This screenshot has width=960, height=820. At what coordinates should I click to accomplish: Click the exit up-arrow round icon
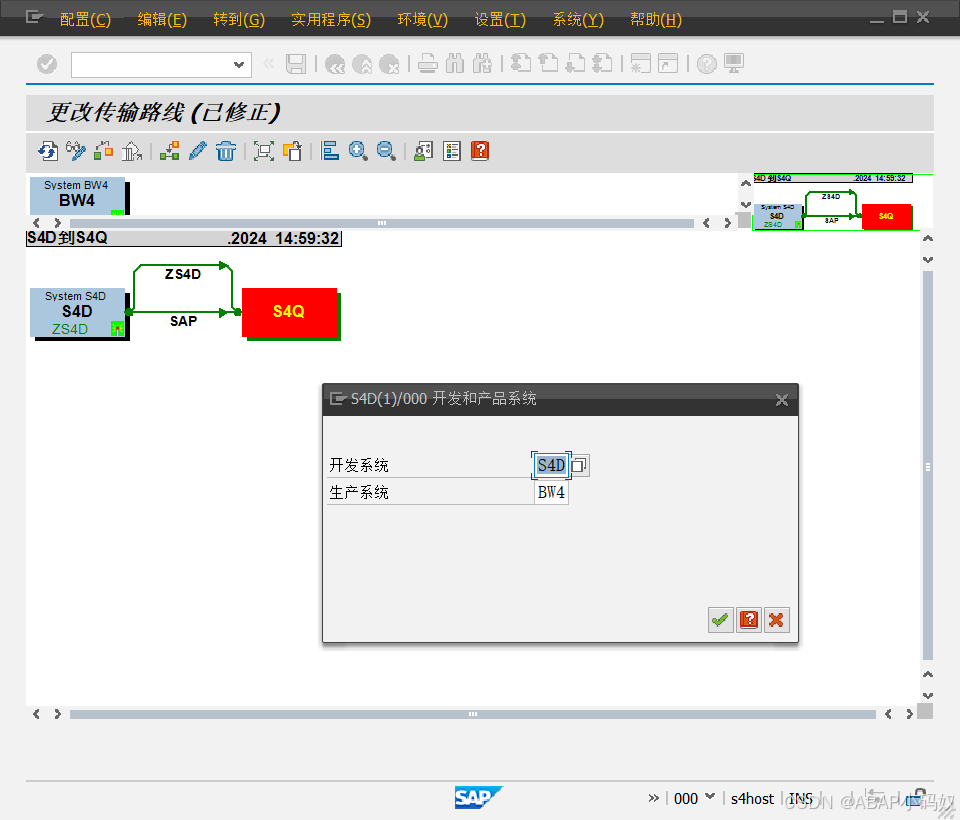click(362, 64)
